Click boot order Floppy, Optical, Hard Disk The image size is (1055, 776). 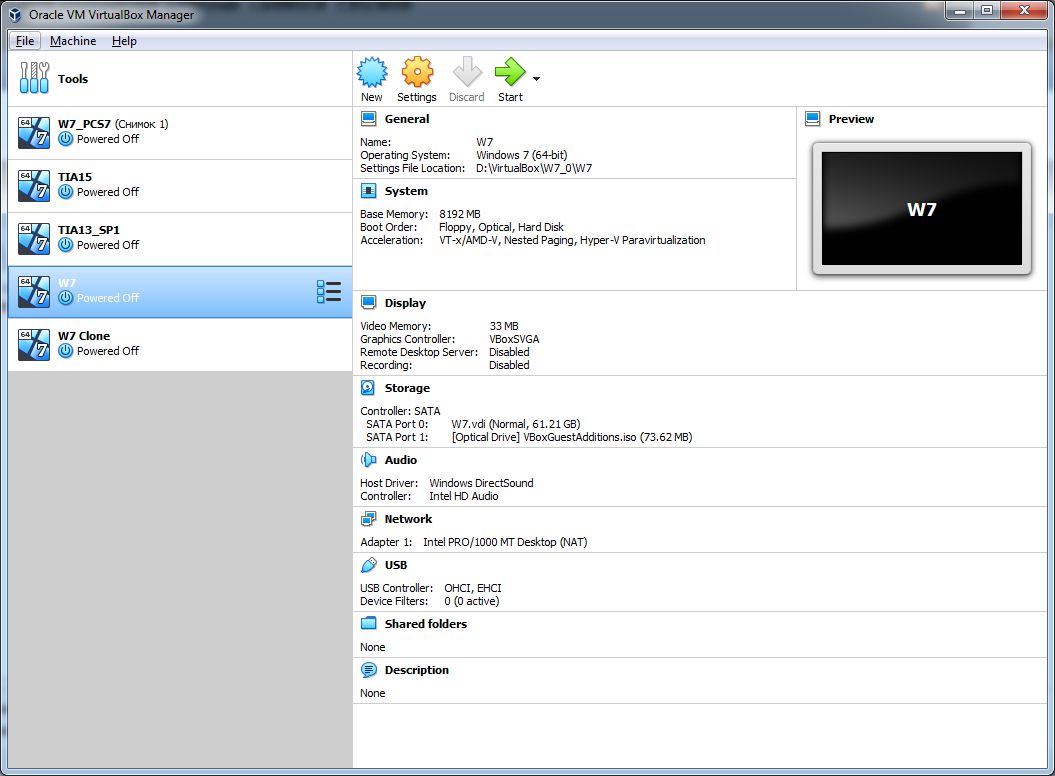tap(501, 227)
